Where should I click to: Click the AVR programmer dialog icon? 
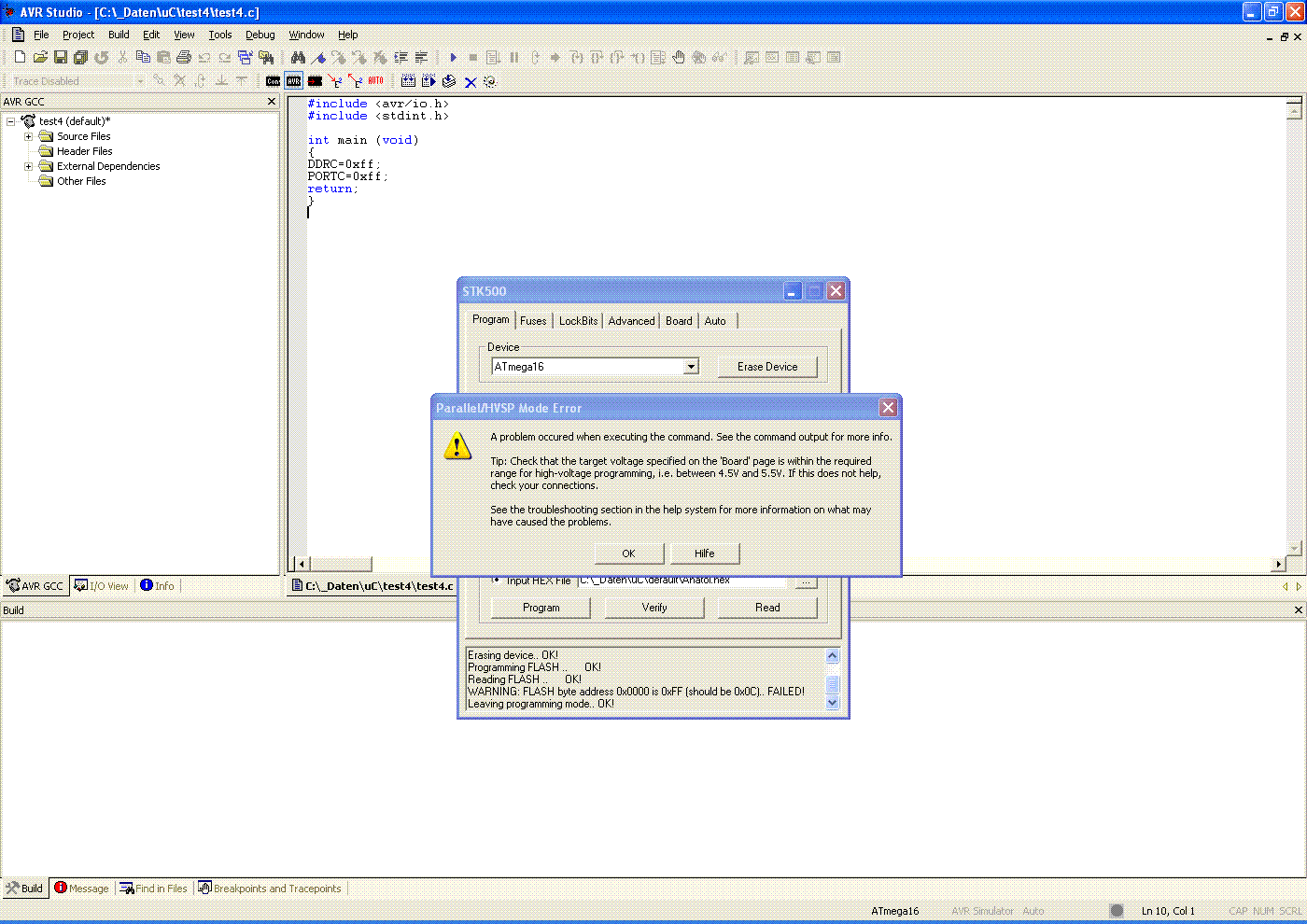[x=294, y=81]
